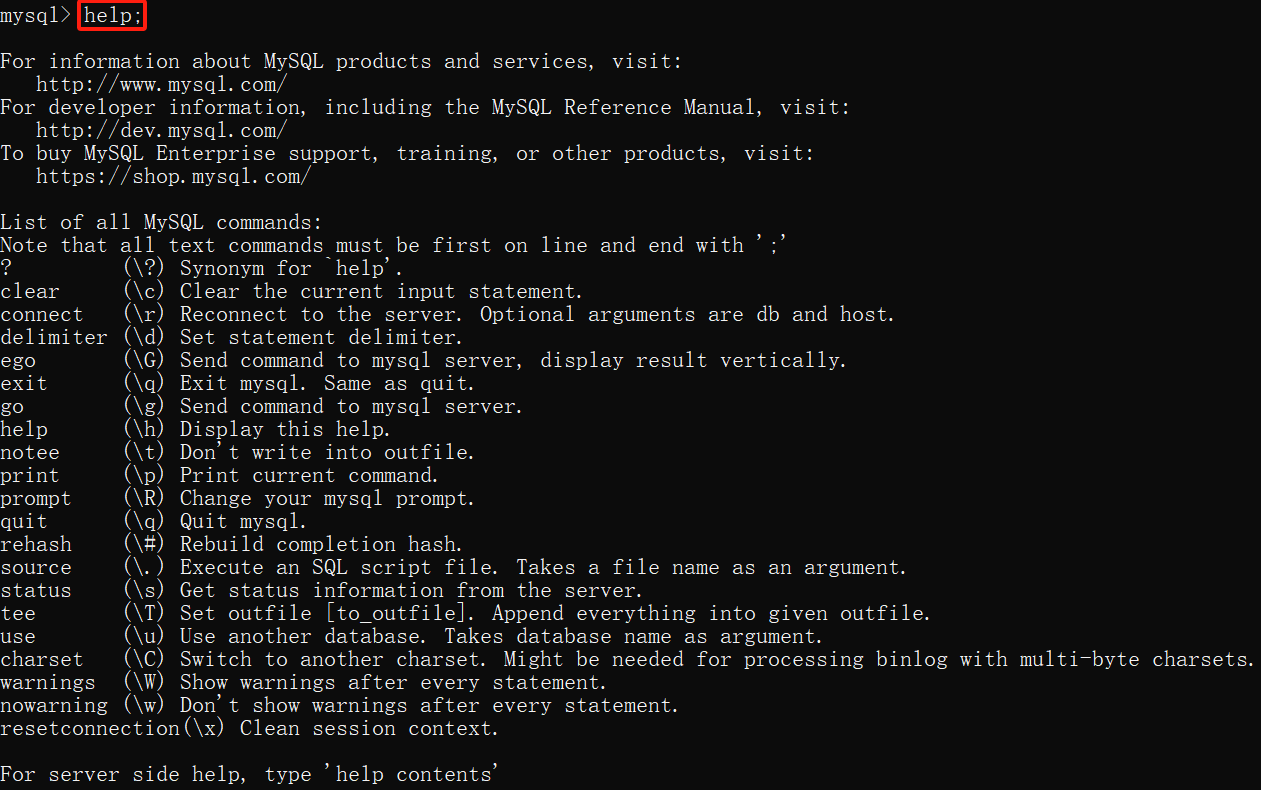Click the 'source' command entry

click(36, 568)
